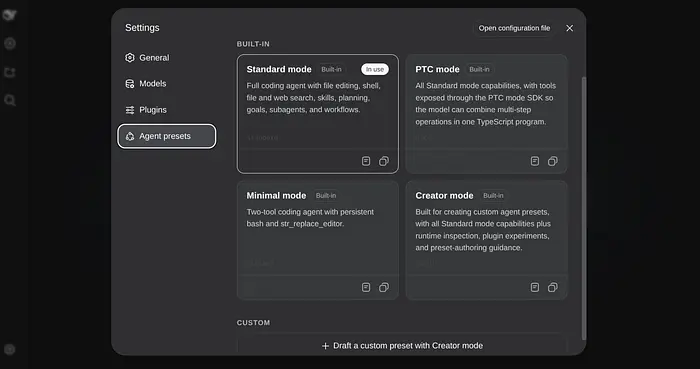Screen dimensions: 700x369
Task: Click the Minimal mode description text
Action: [310, 218]
